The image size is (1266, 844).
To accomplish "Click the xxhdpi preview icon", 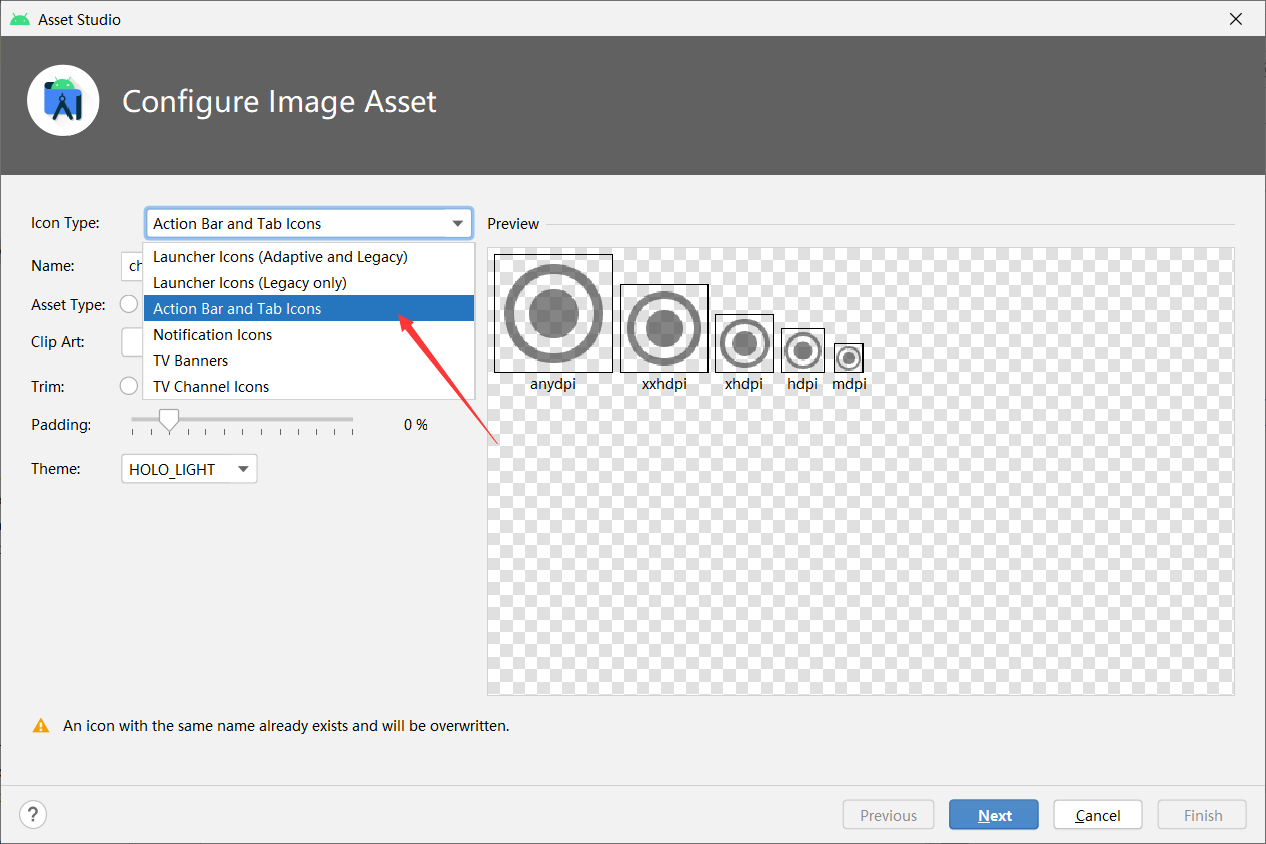I will pyautogui.click(x=664, y=328).
